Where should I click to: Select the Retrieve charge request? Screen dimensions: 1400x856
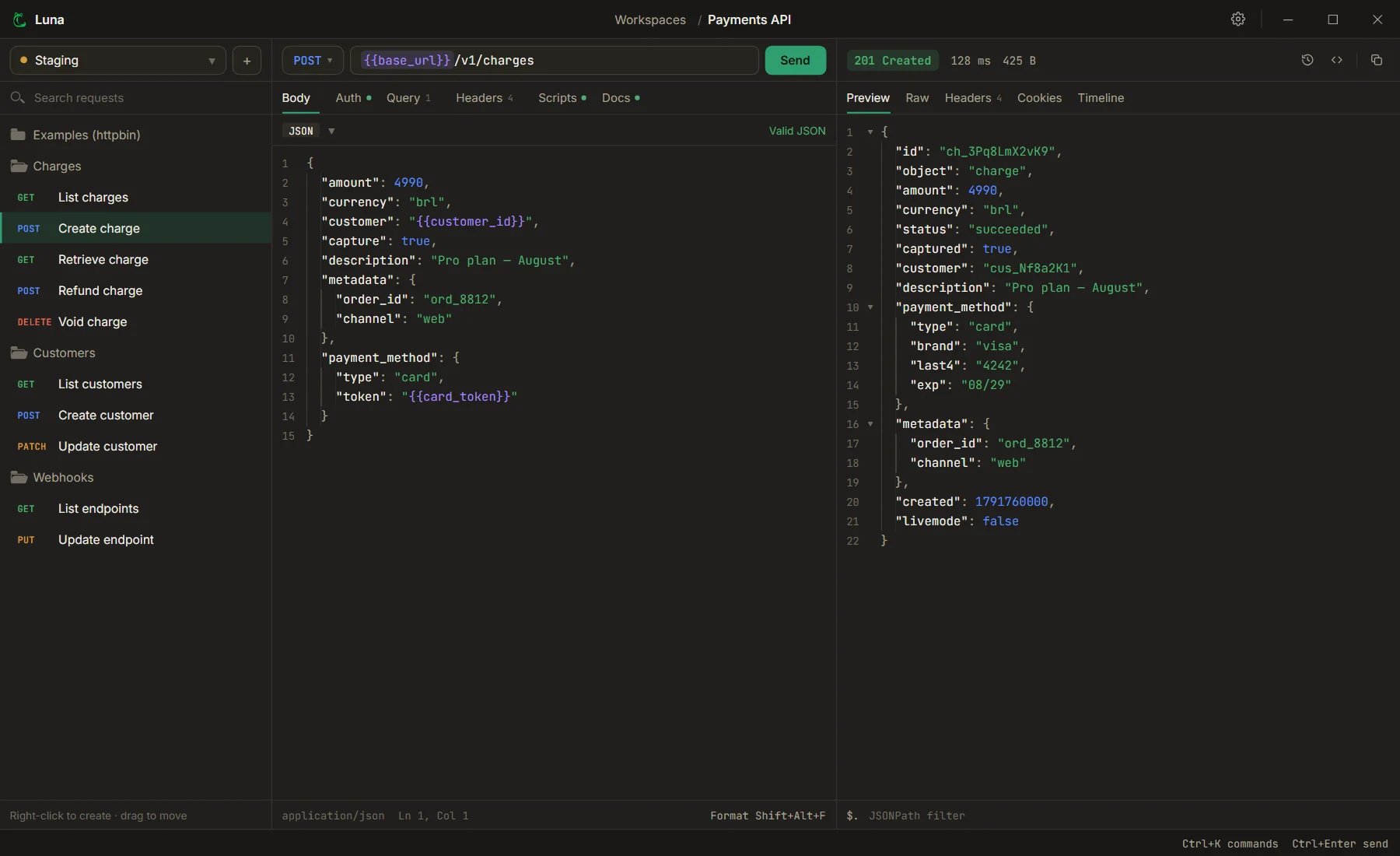point(135,259)
